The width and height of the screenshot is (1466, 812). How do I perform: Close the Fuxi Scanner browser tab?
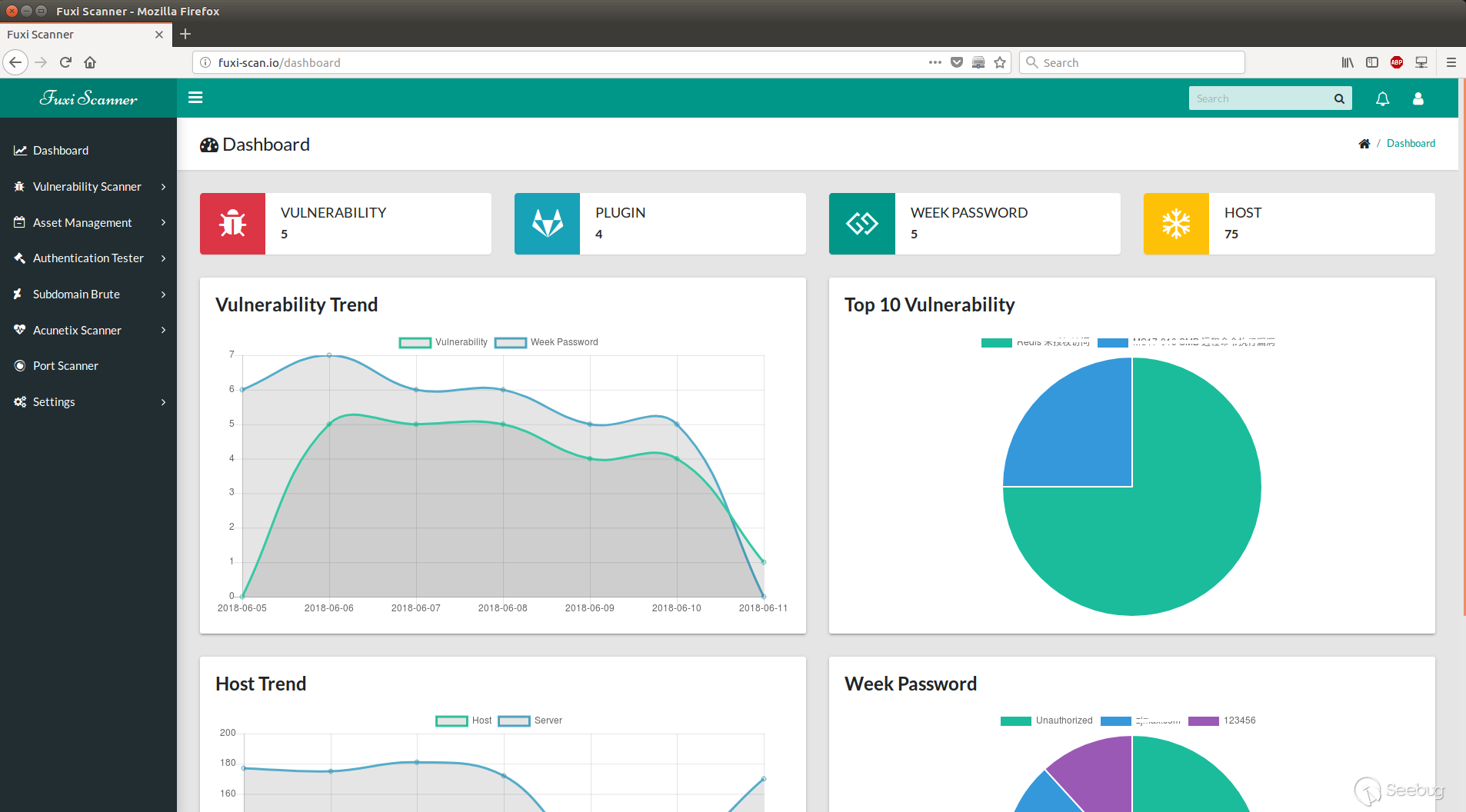(159, 34)
